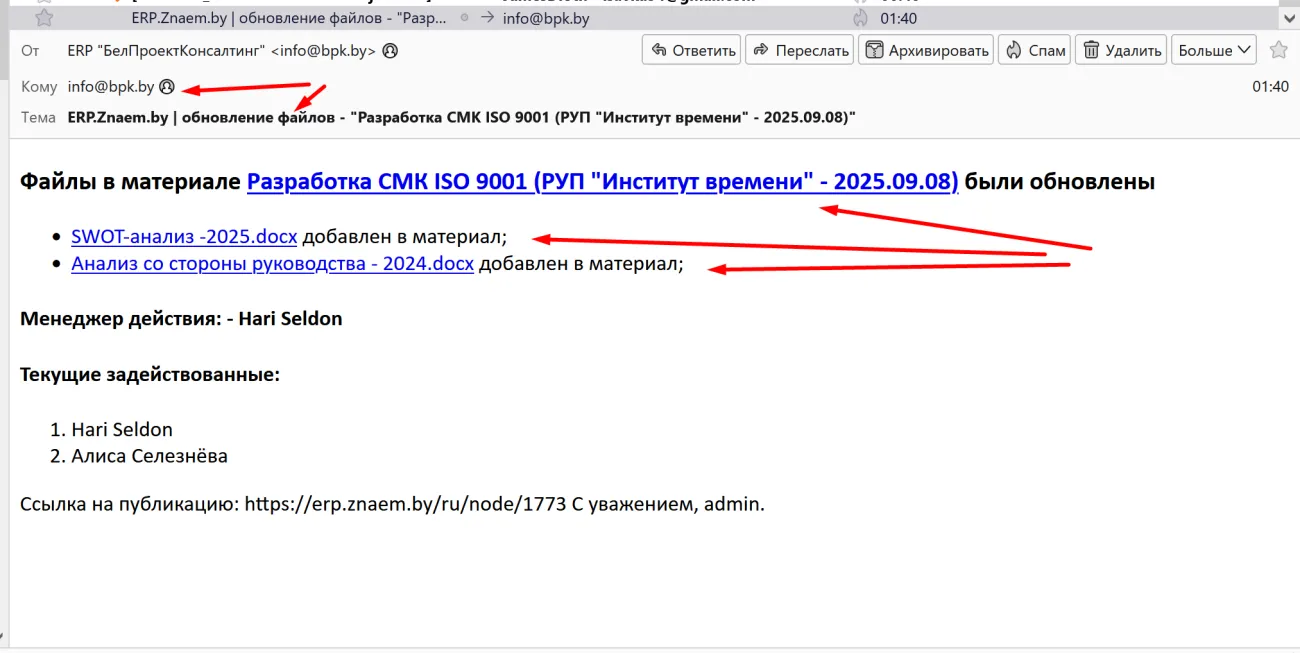
Task: Click the recipient address info@bpk.by in Кому
Action: click(x=111, y=87)
